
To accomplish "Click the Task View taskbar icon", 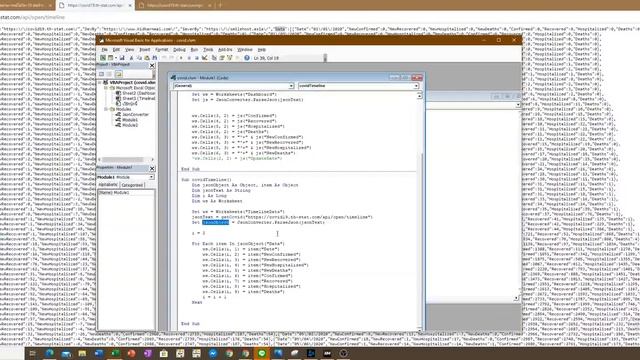I will (33, 353).
